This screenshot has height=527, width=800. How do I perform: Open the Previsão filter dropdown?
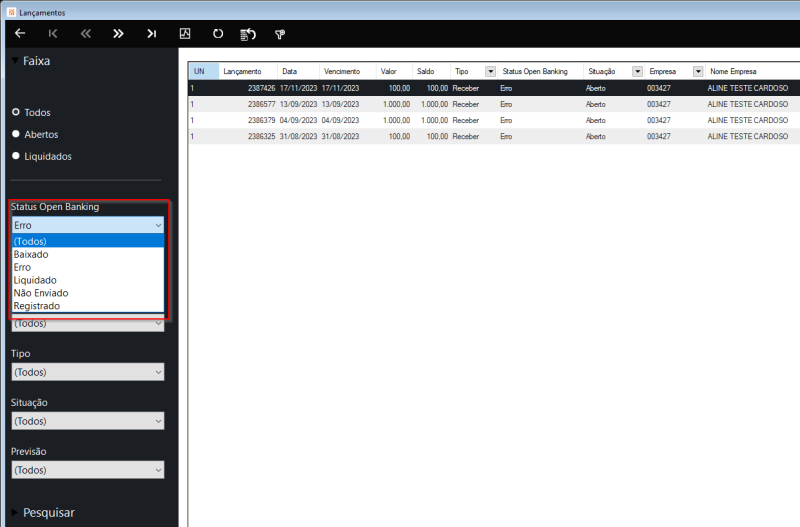[88, 470]
